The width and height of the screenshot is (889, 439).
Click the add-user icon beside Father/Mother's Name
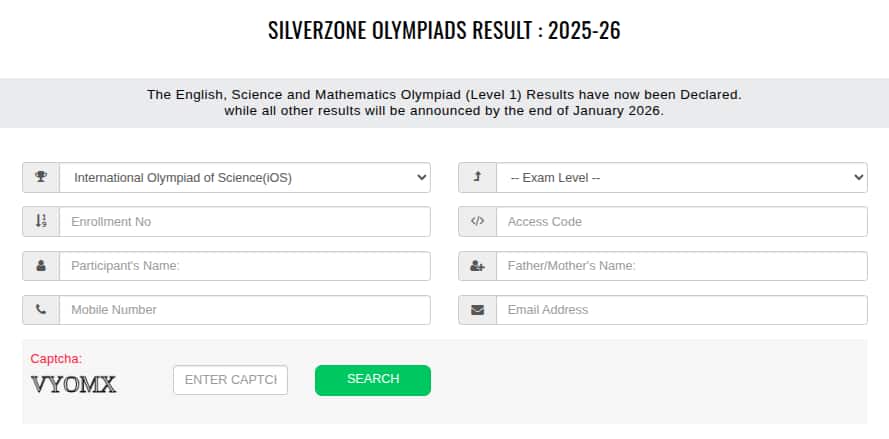477,266
